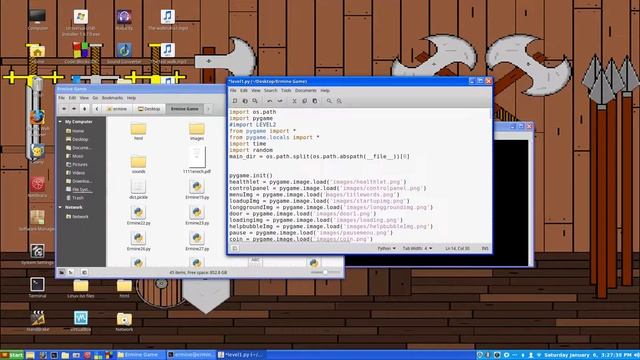Adjust the file manager icon zoom slider
Image resolution: width=640 pixels, height=360 pixels.
coord(325,272)
